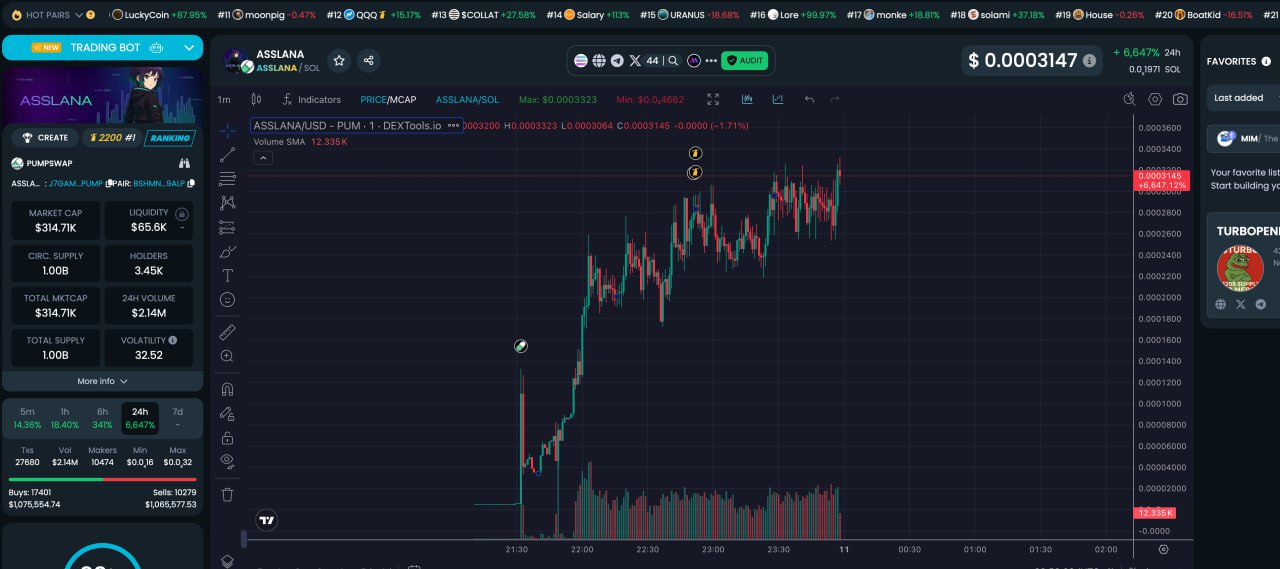The height and width of the screenshot is (569, 1280).
Task: Take a chart snapshot with camera icon
Action: click(1180, 99)
